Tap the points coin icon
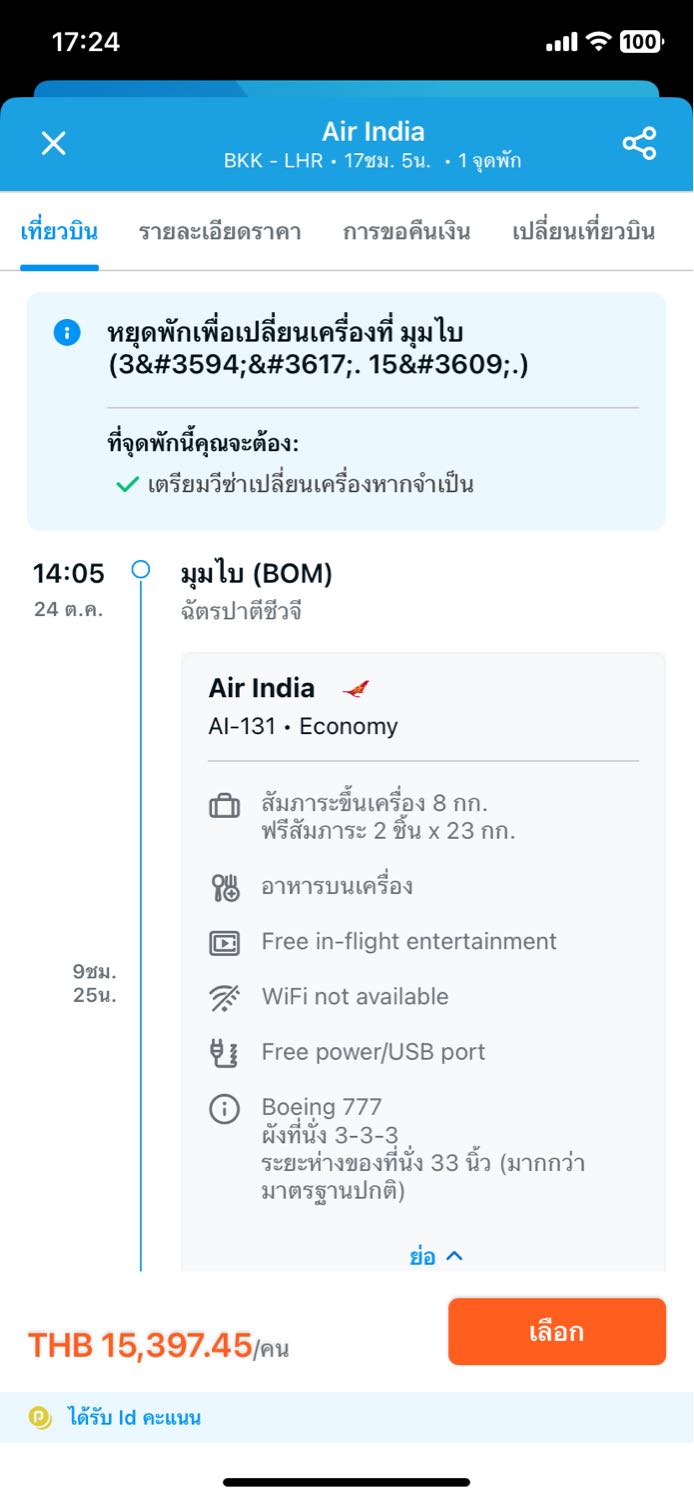The image size is (694, 1500). coord(41,1418)
